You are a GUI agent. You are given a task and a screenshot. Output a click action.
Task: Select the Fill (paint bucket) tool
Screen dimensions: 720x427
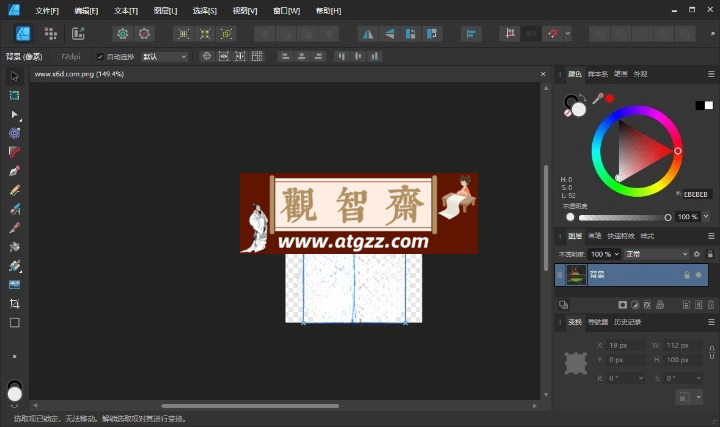[14, 247]
